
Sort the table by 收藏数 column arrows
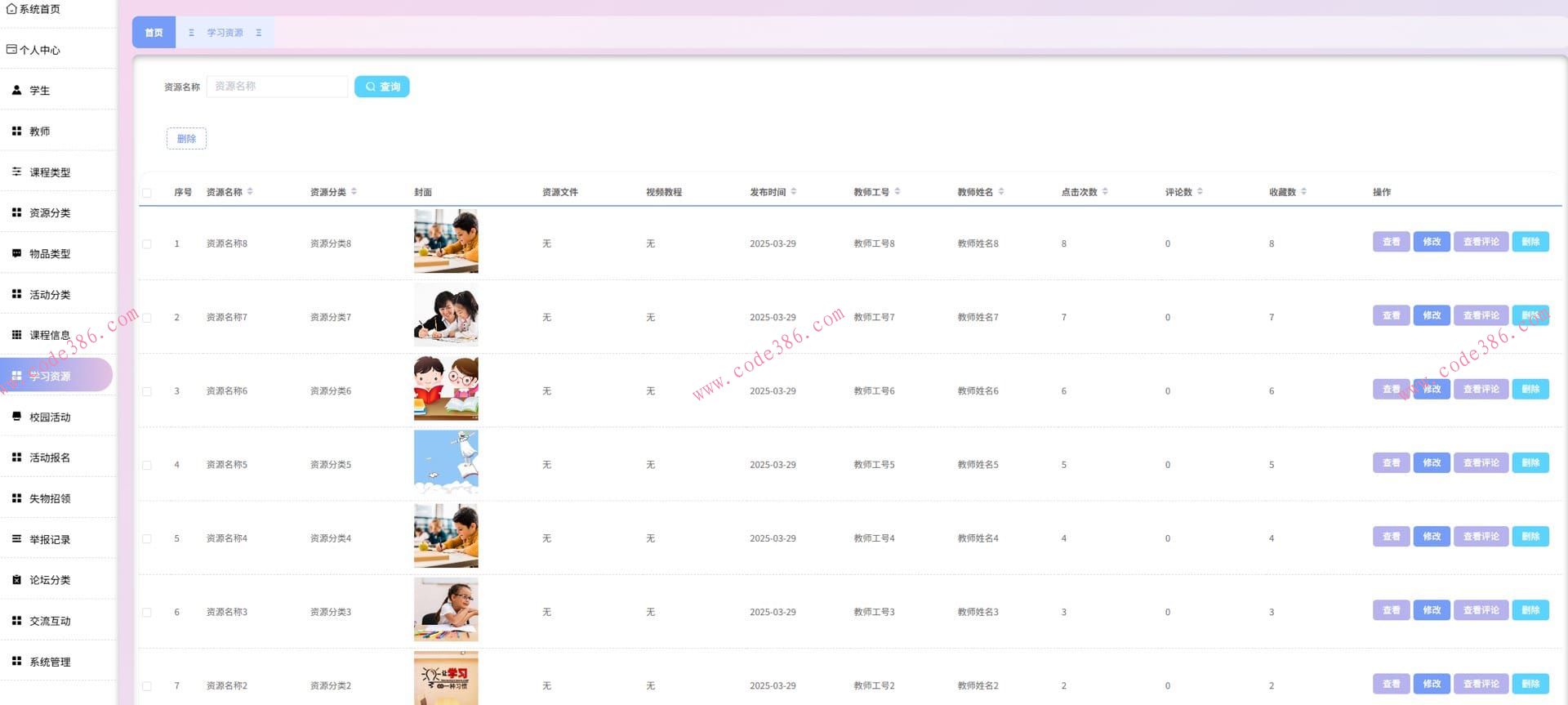1303,192
